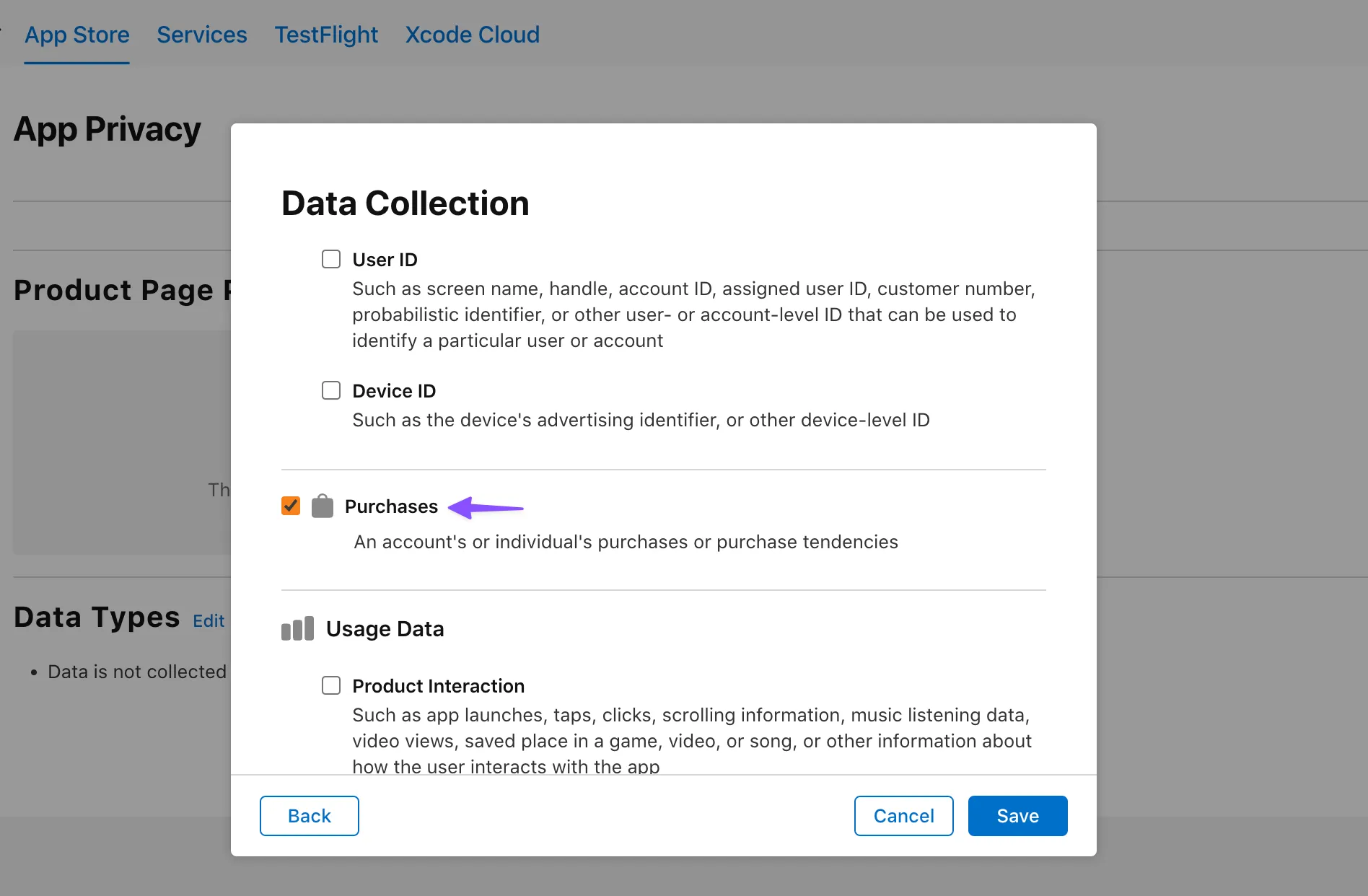Viewport: 1368px width, 896px height.
Task: Click the User ID label
Action: 385,260
